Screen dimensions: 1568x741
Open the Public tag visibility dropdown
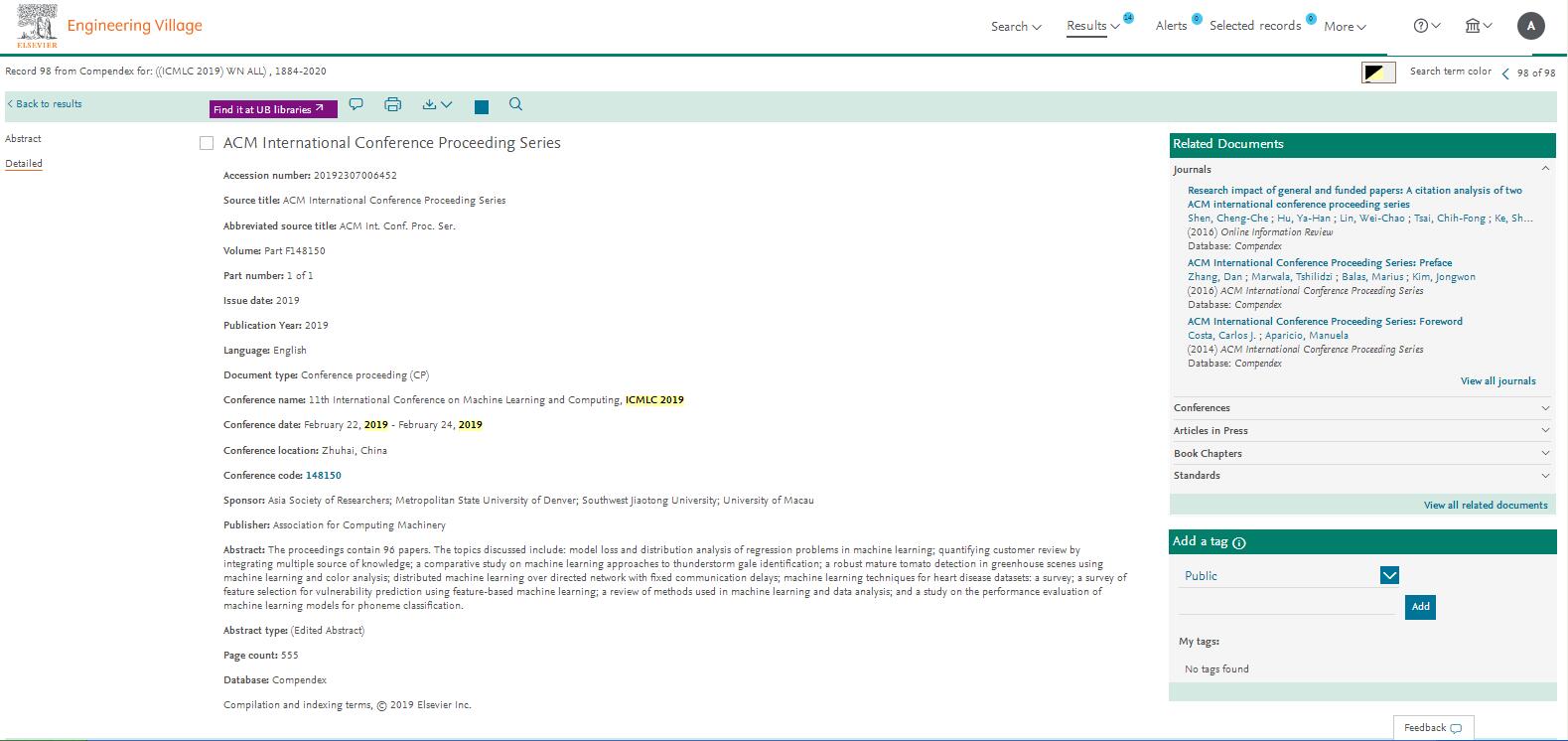[1389, 575]
